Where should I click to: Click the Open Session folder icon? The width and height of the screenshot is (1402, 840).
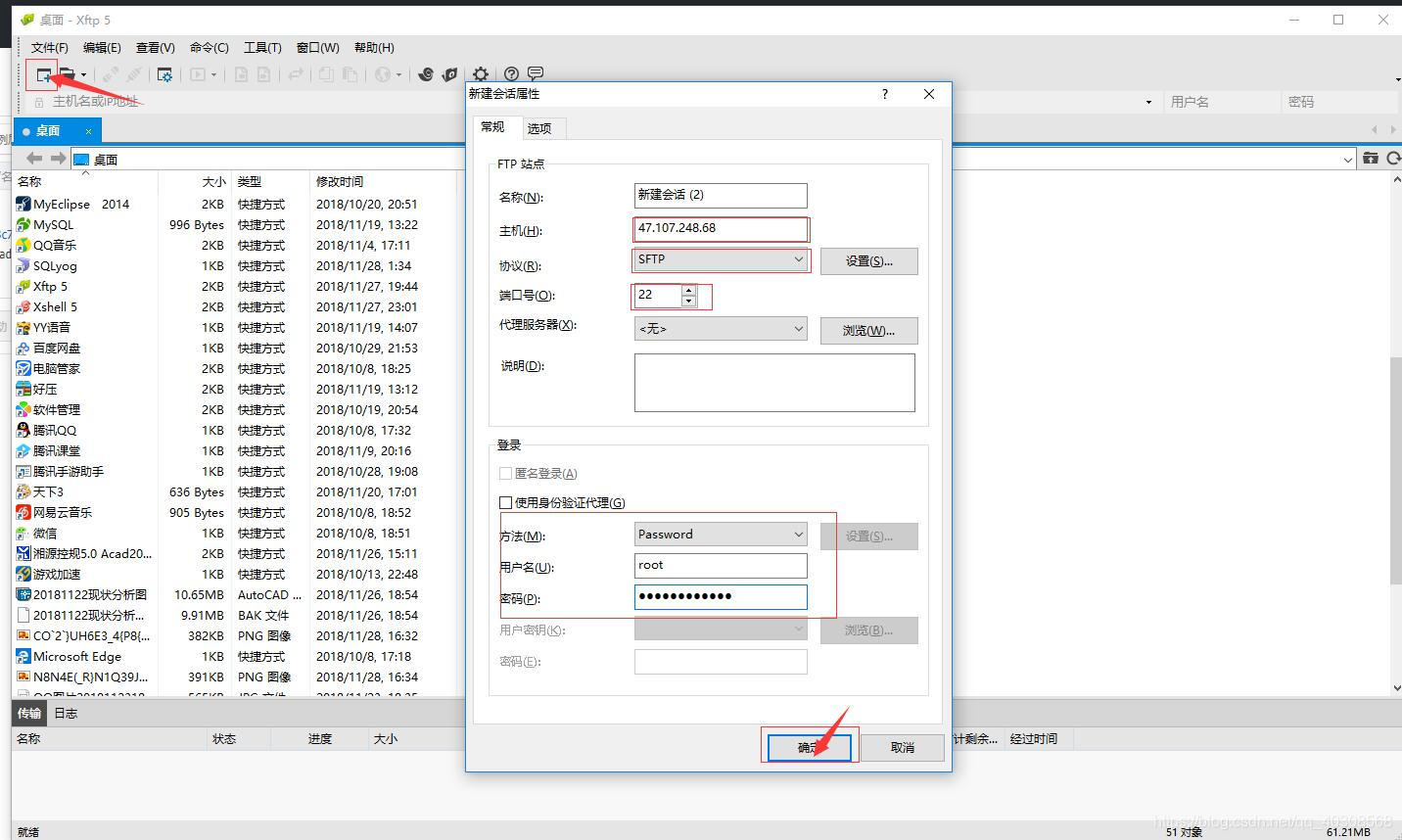tap(67, 74)
